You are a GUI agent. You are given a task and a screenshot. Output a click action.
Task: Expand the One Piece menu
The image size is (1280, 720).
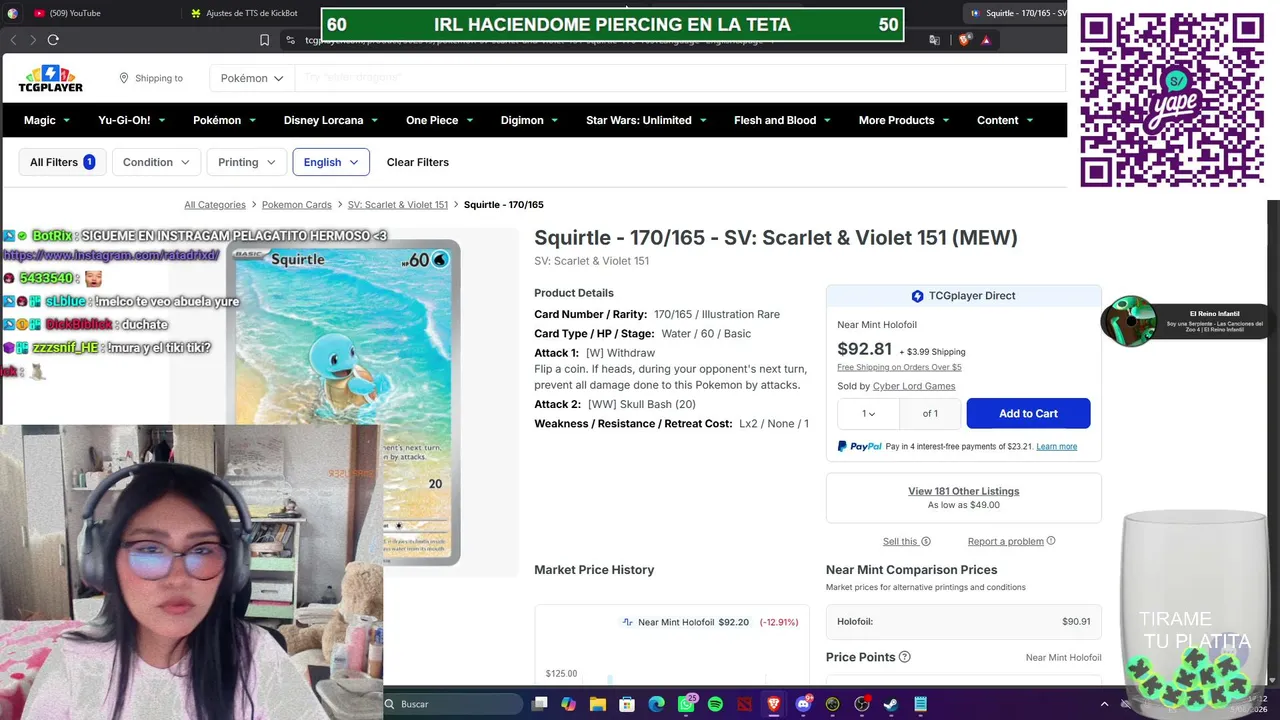(x=439, y=120)
